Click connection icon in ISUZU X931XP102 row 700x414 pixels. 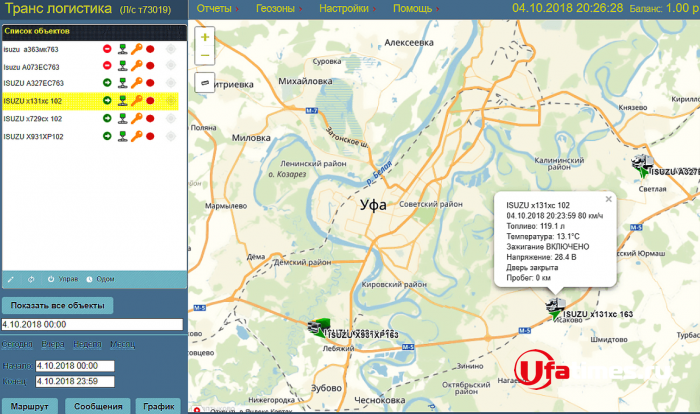[x=122, y=136]
